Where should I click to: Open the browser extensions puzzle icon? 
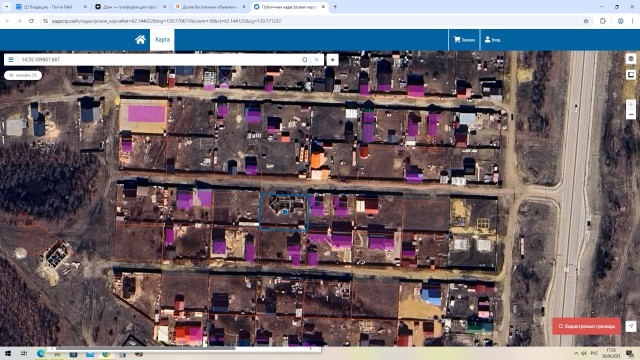[x=602, y=21]
